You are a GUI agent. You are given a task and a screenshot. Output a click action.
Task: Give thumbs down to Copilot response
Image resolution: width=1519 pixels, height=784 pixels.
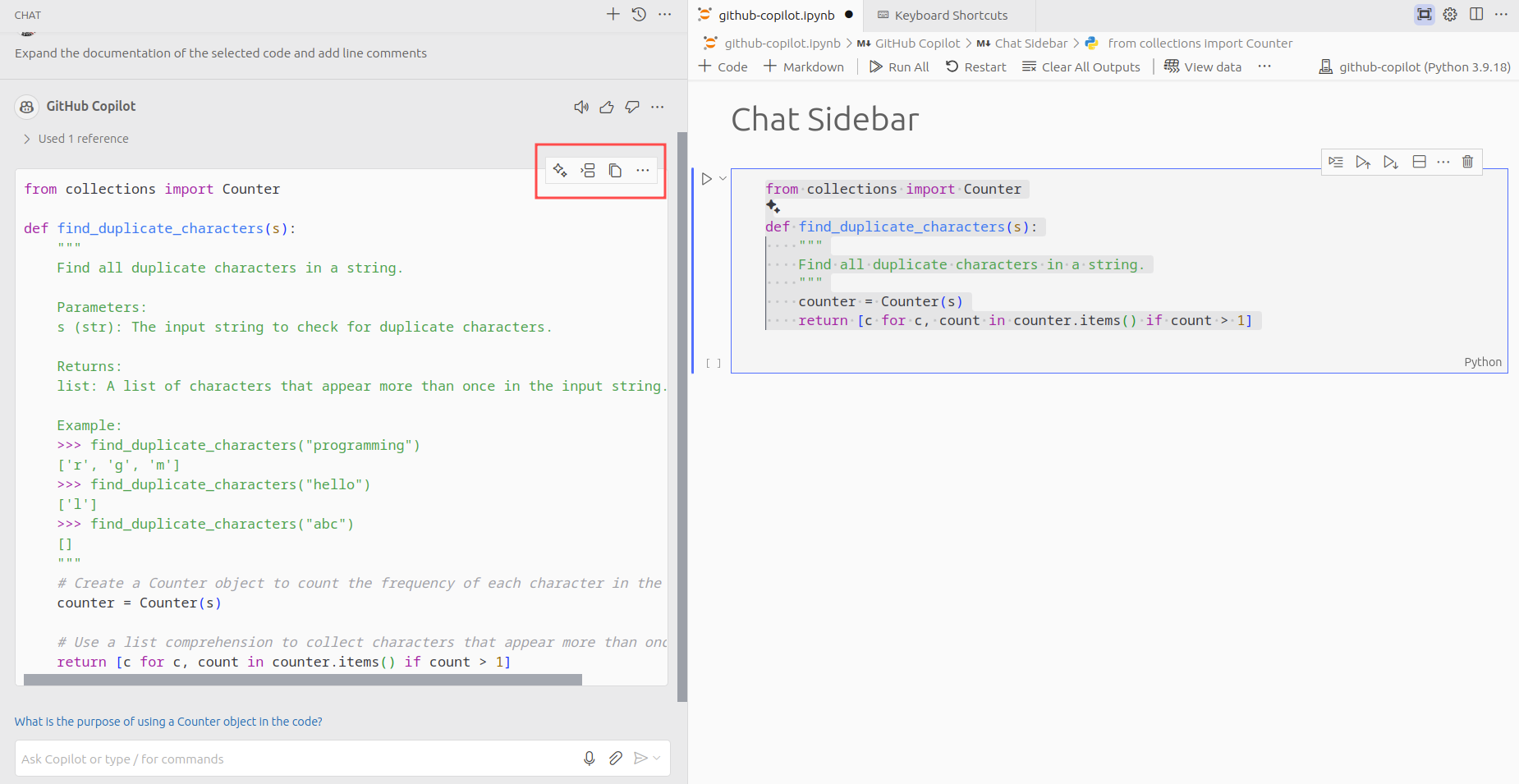tap(632, 107)
